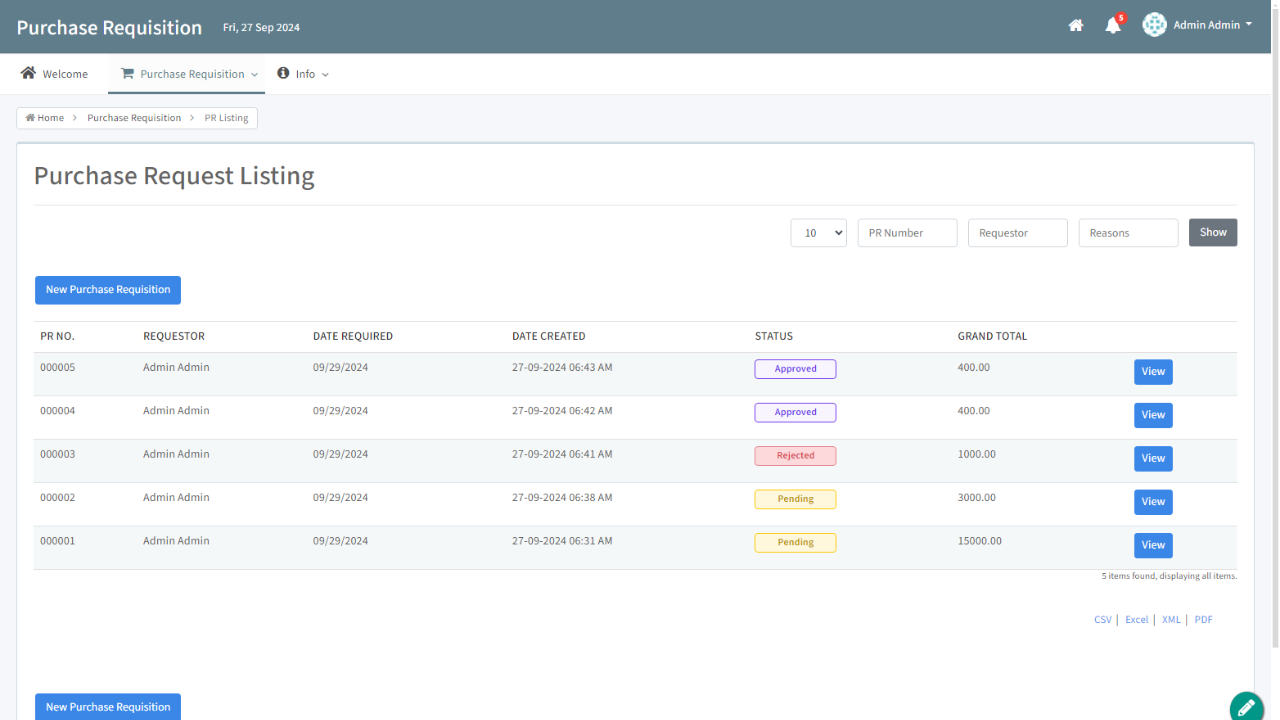Expand the Admin Admin account dropdown

[1248, 25]
